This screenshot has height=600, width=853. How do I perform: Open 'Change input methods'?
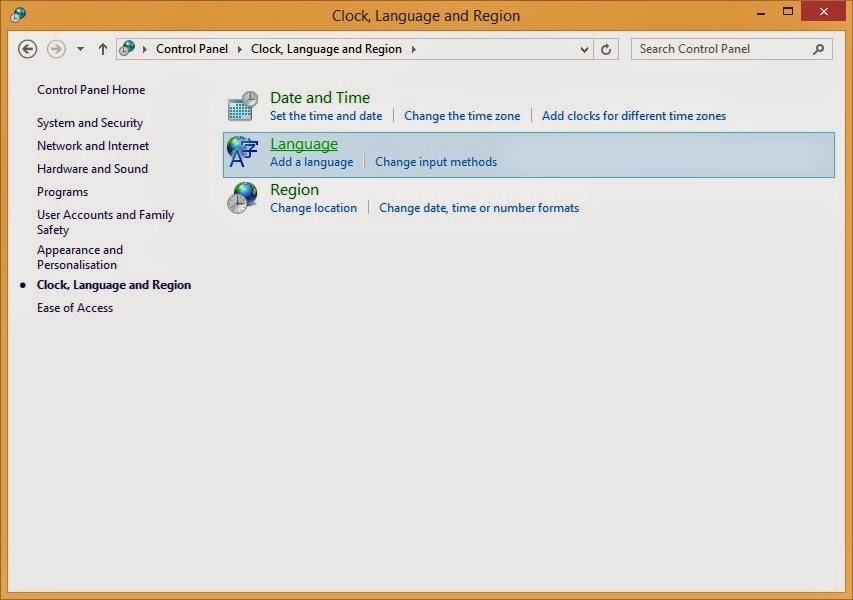click(x=436, y=161)
